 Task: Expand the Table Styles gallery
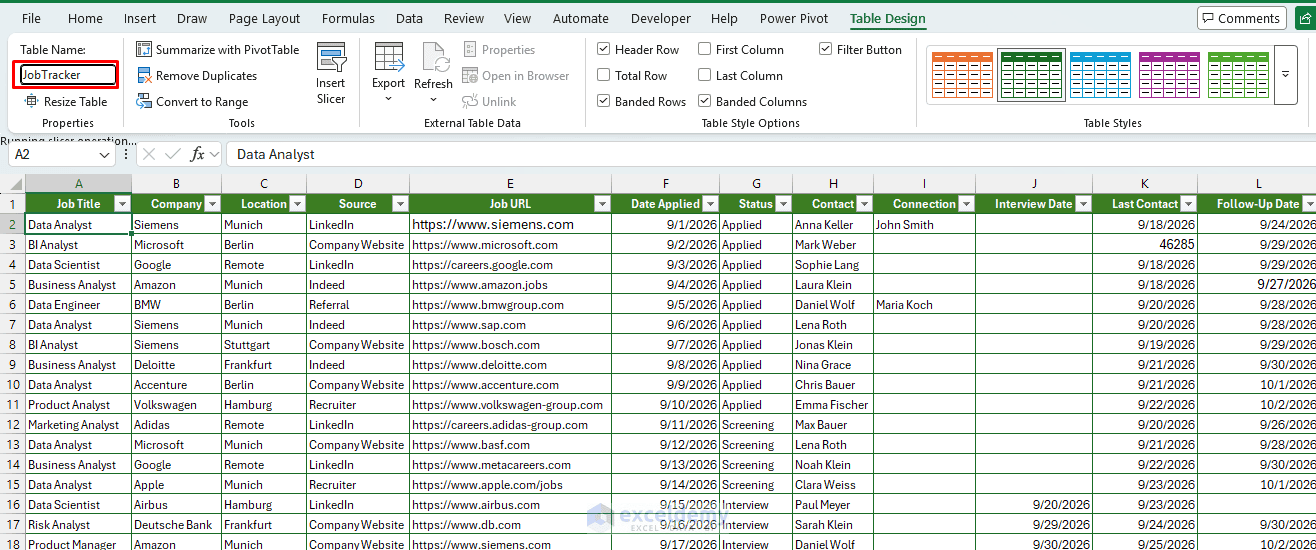pos(1286,75)
